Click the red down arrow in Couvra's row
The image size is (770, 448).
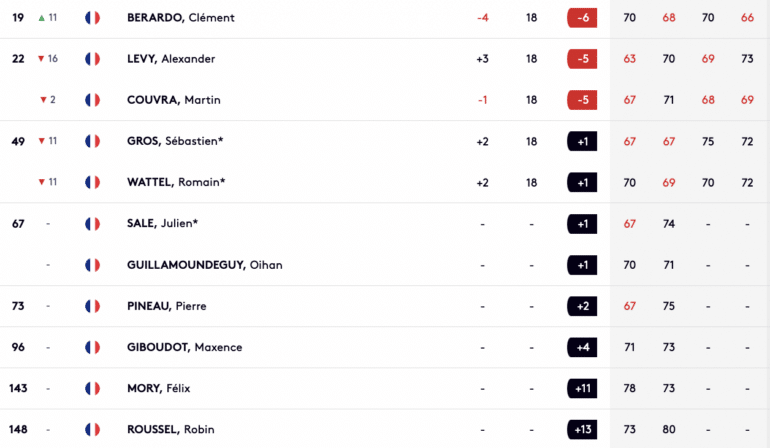[x=43, y=100]
